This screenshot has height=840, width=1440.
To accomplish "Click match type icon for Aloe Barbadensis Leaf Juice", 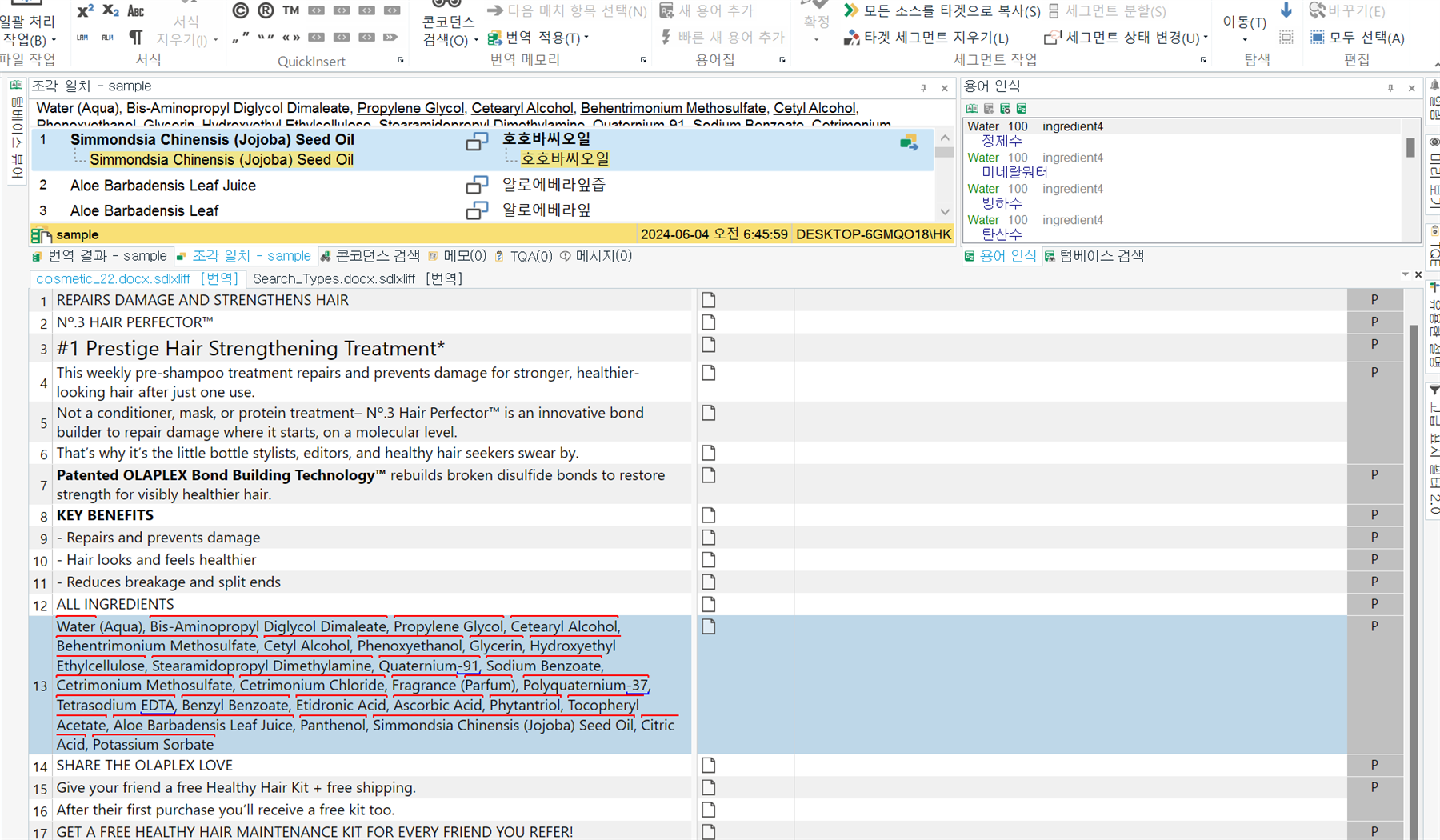I will [477, 185].
